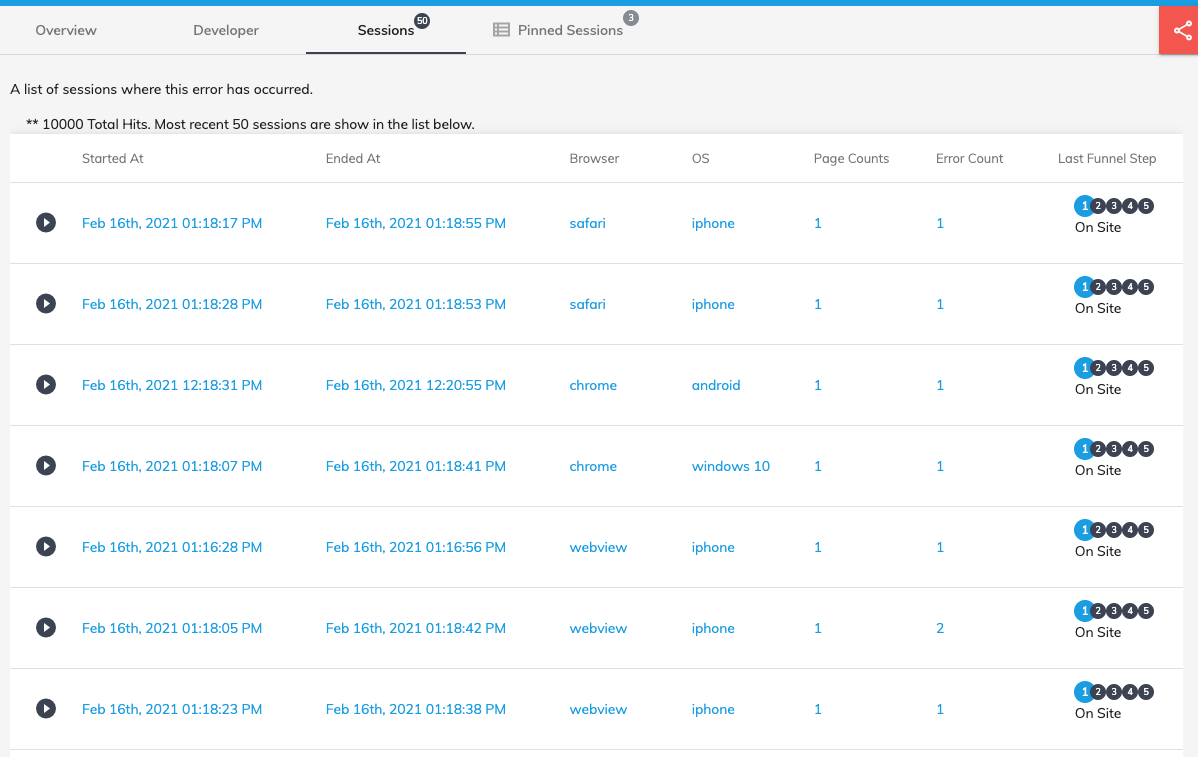Click chrome in the android row
The image size is (1198, 757).
593,385
